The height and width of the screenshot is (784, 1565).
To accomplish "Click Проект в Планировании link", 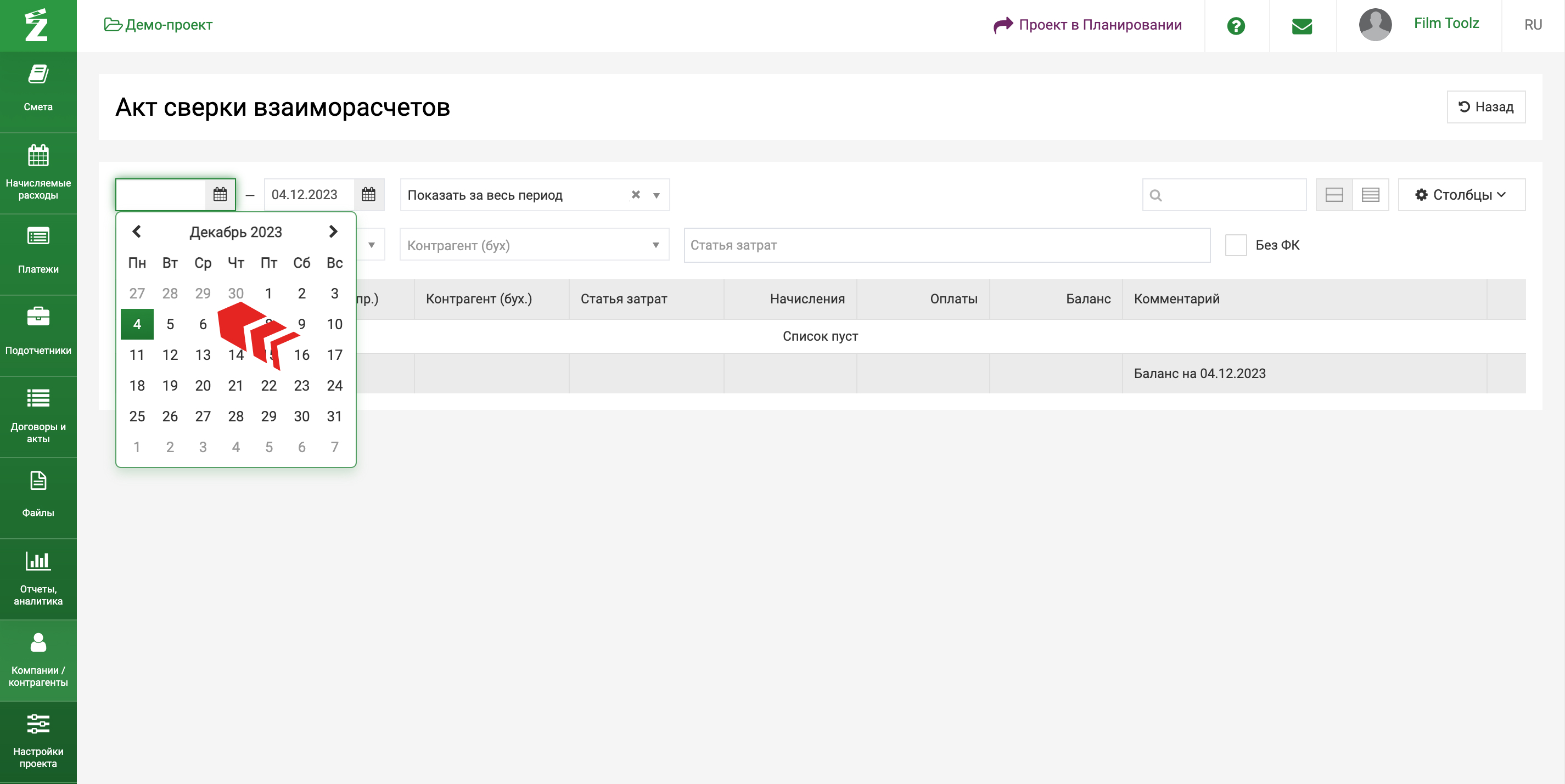I will pyautogui.click(x=1087, y=25).
